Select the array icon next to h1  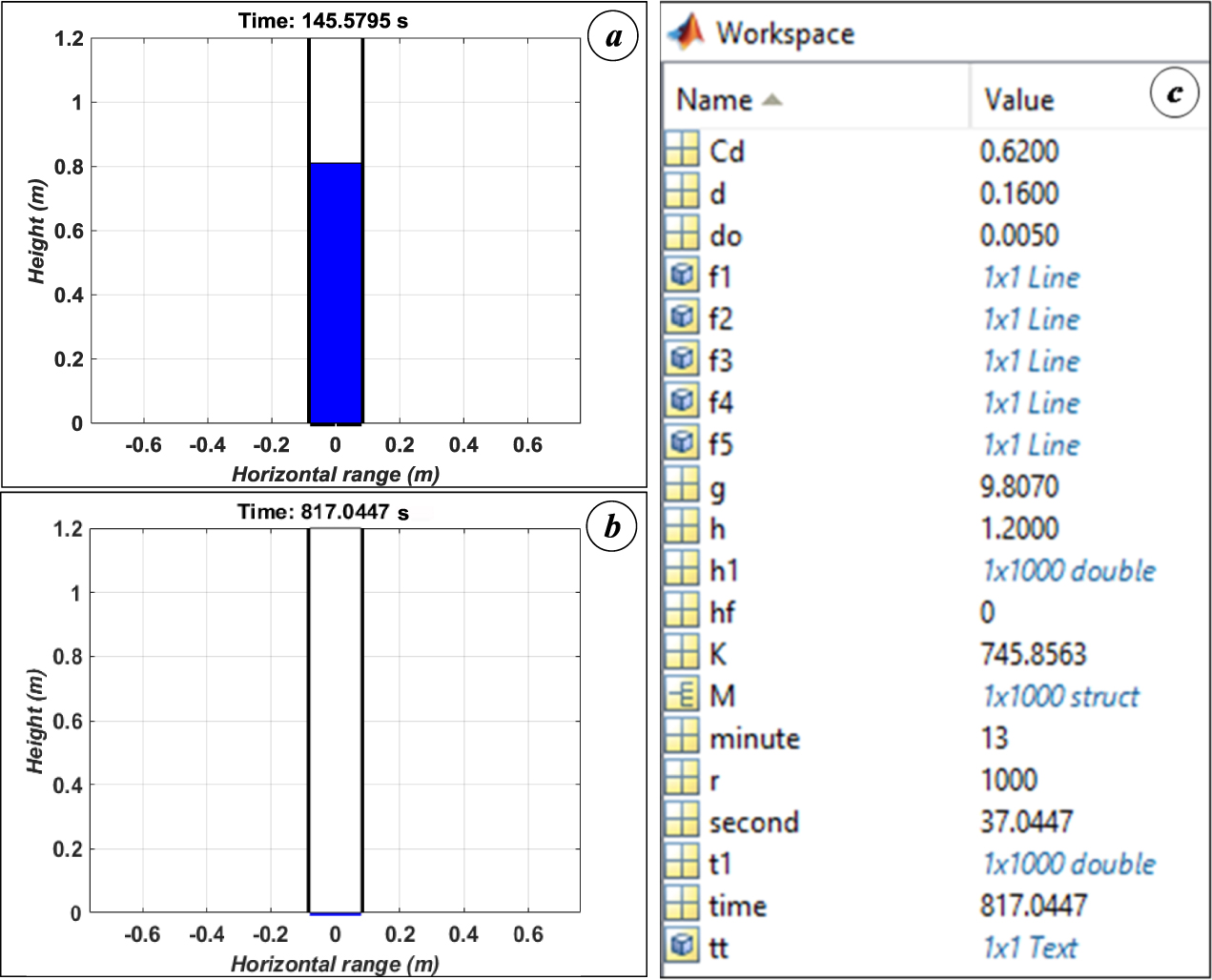click(x=683, y=570)
